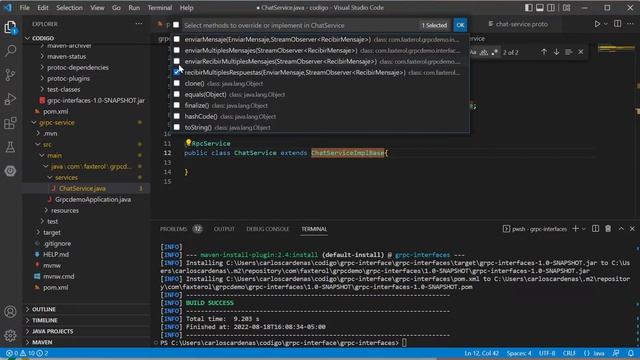640x360 pixels.
Task: Click the lightbulb code action on line 11
Action: click(188, 143)
